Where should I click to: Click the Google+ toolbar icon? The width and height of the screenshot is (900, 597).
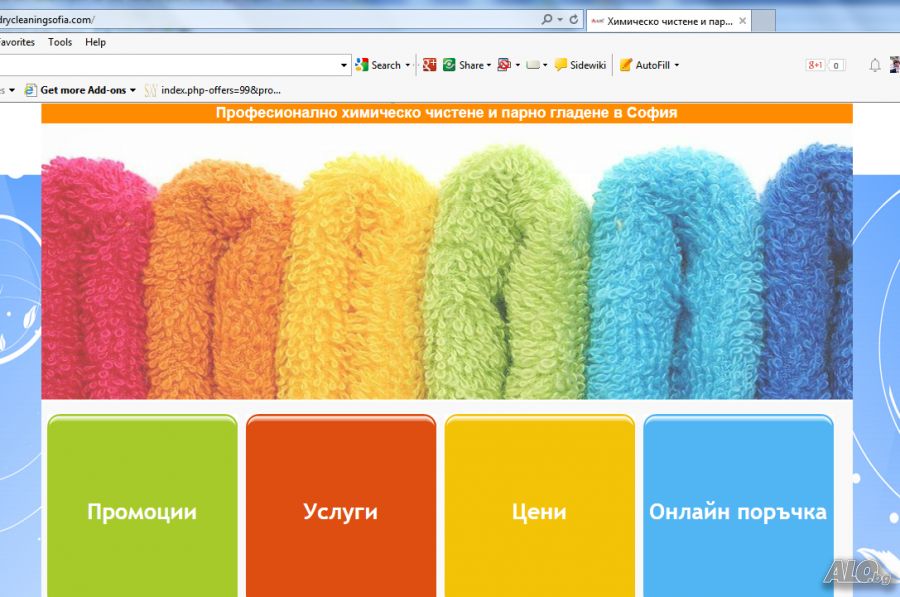click(429, 65)
